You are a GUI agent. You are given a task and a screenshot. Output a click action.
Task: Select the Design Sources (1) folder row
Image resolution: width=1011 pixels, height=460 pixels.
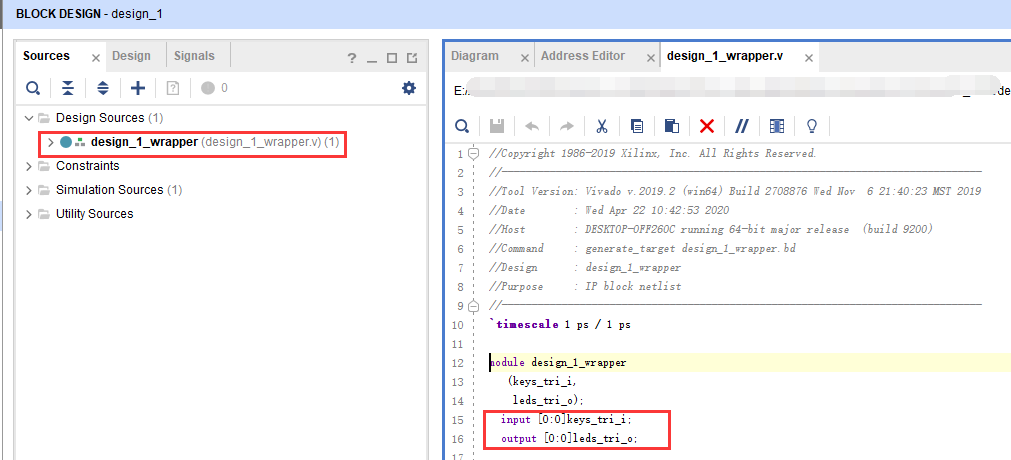(110, 118)
